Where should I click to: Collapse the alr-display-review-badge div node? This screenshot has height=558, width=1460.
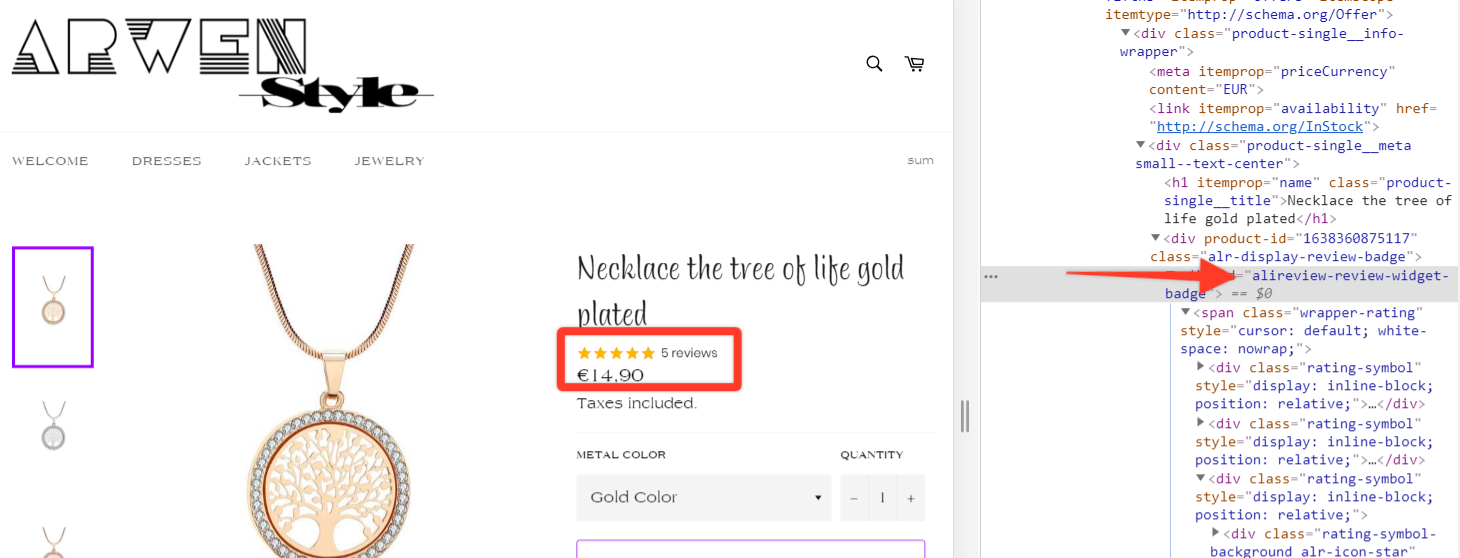click(1156, 238)
